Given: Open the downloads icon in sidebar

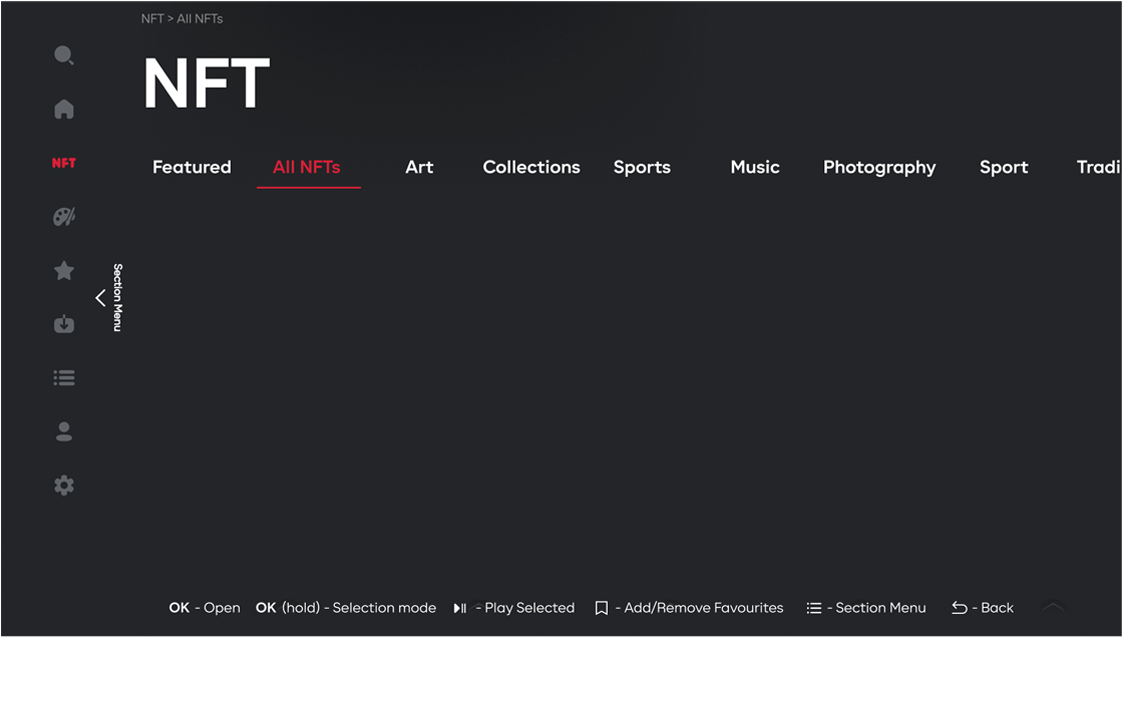Looking at the screenshot, I should point(64,324).
